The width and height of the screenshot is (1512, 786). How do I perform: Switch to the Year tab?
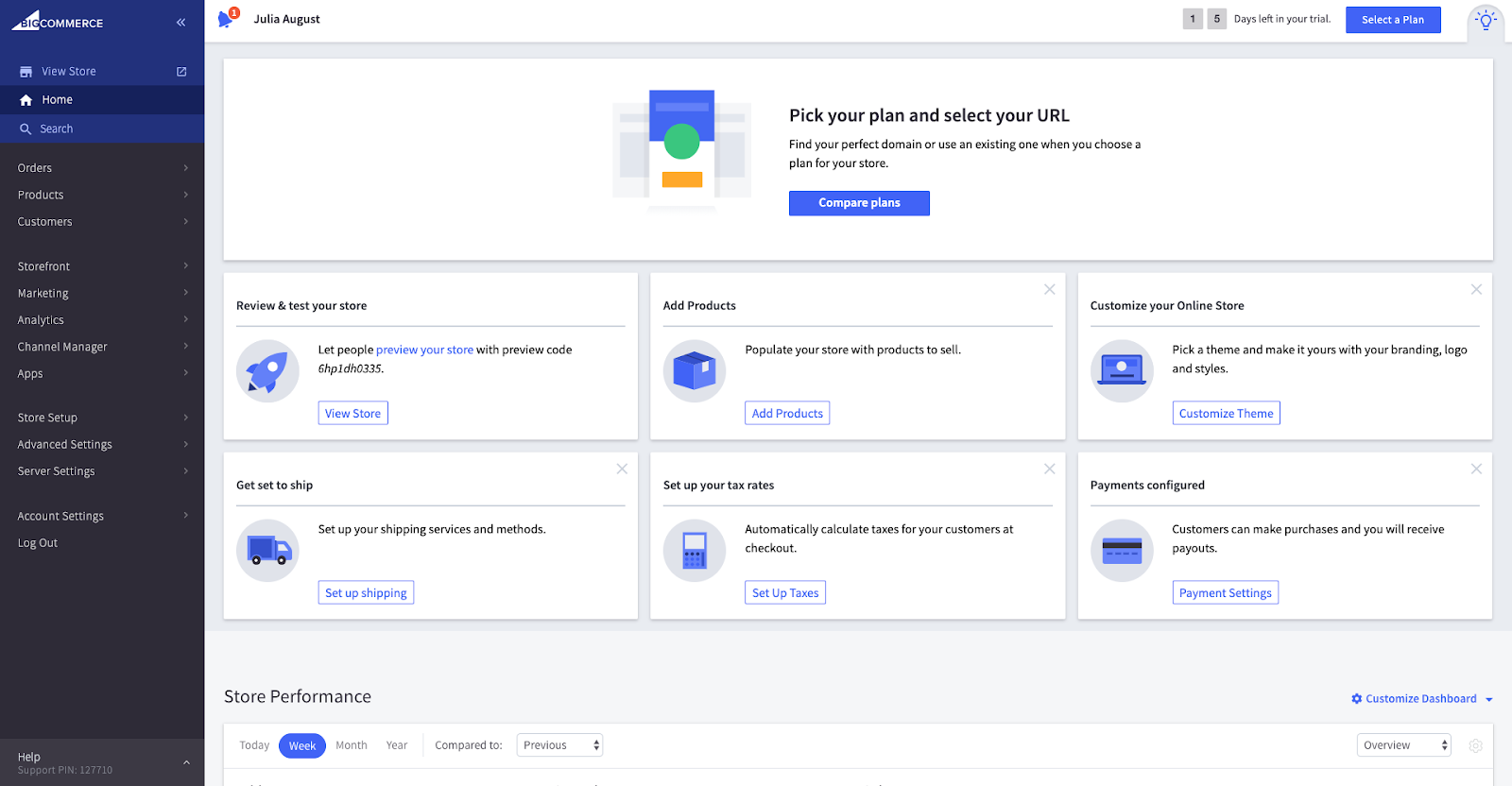[397, 745]
